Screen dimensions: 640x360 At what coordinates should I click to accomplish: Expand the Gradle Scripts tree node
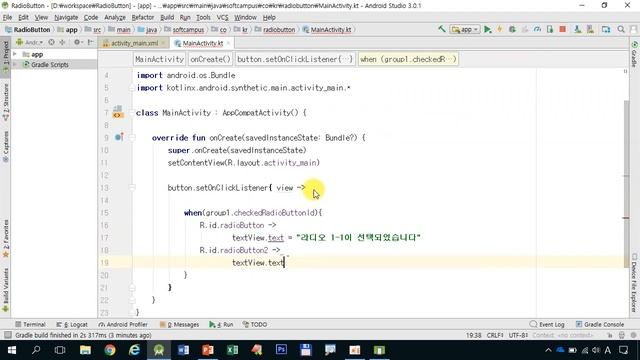tap(15, 64)
